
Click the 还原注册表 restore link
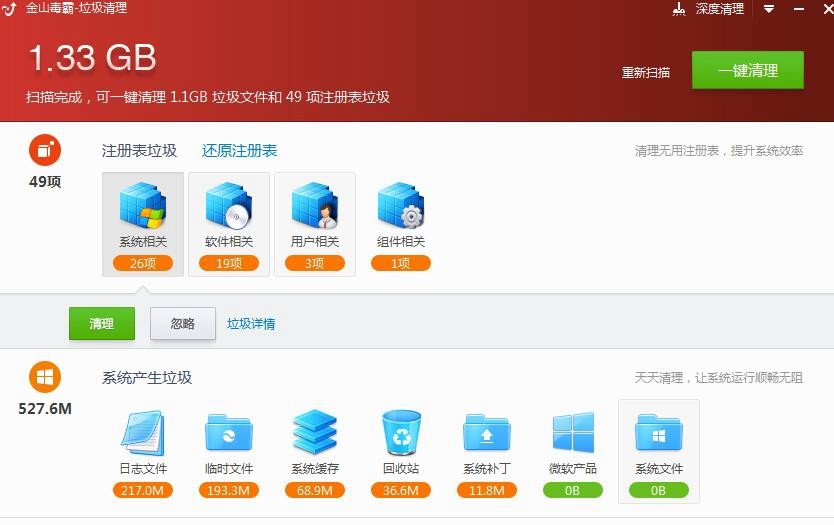(239, 151)
